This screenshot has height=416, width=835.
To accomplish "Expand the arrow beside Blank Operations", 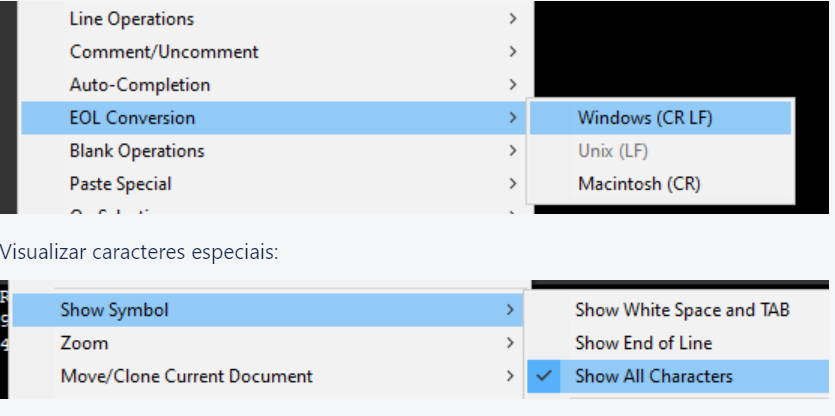I will [513, 151].
